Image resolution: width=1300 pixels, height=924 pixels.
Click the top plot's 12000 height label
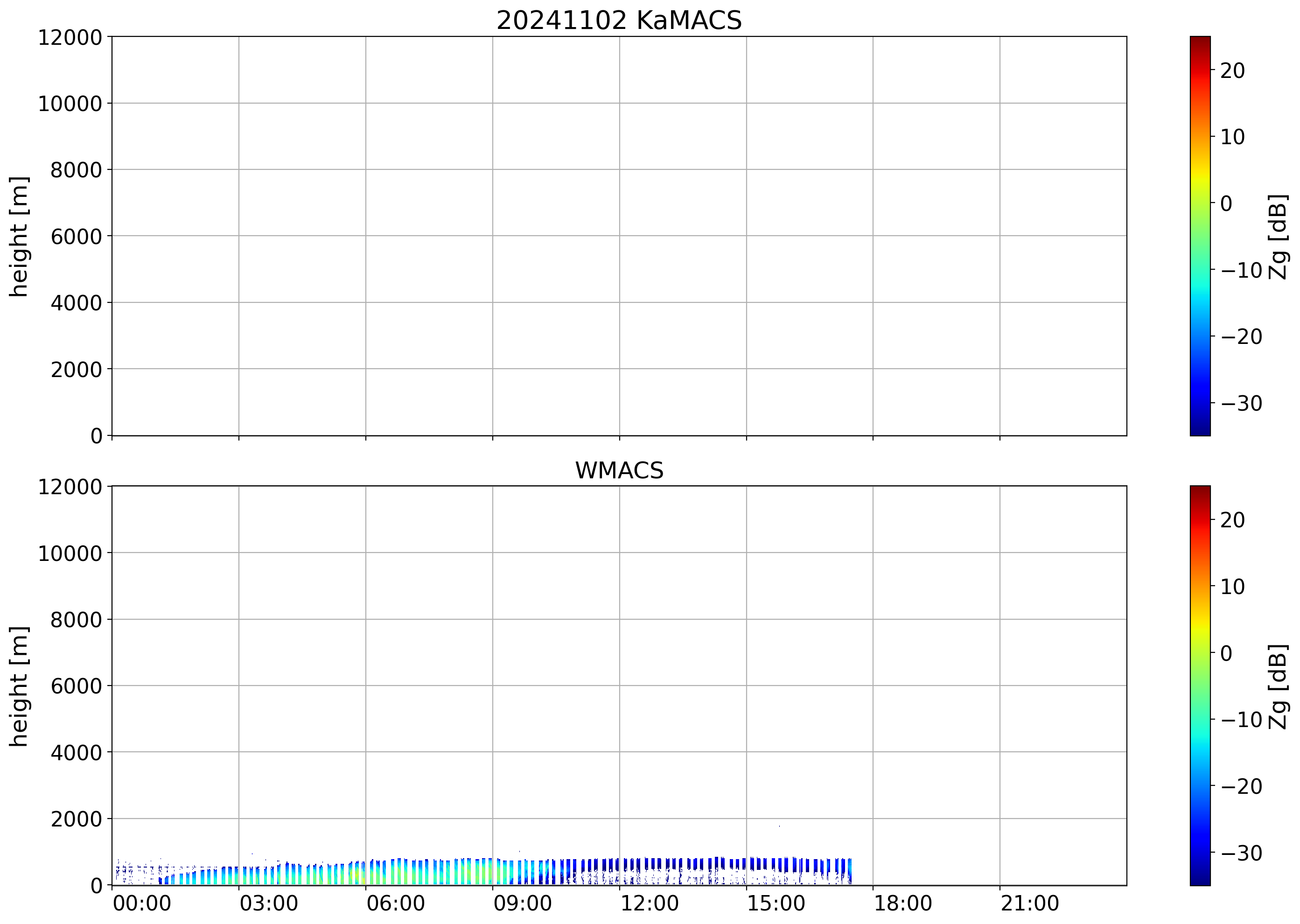pos(70,37)
